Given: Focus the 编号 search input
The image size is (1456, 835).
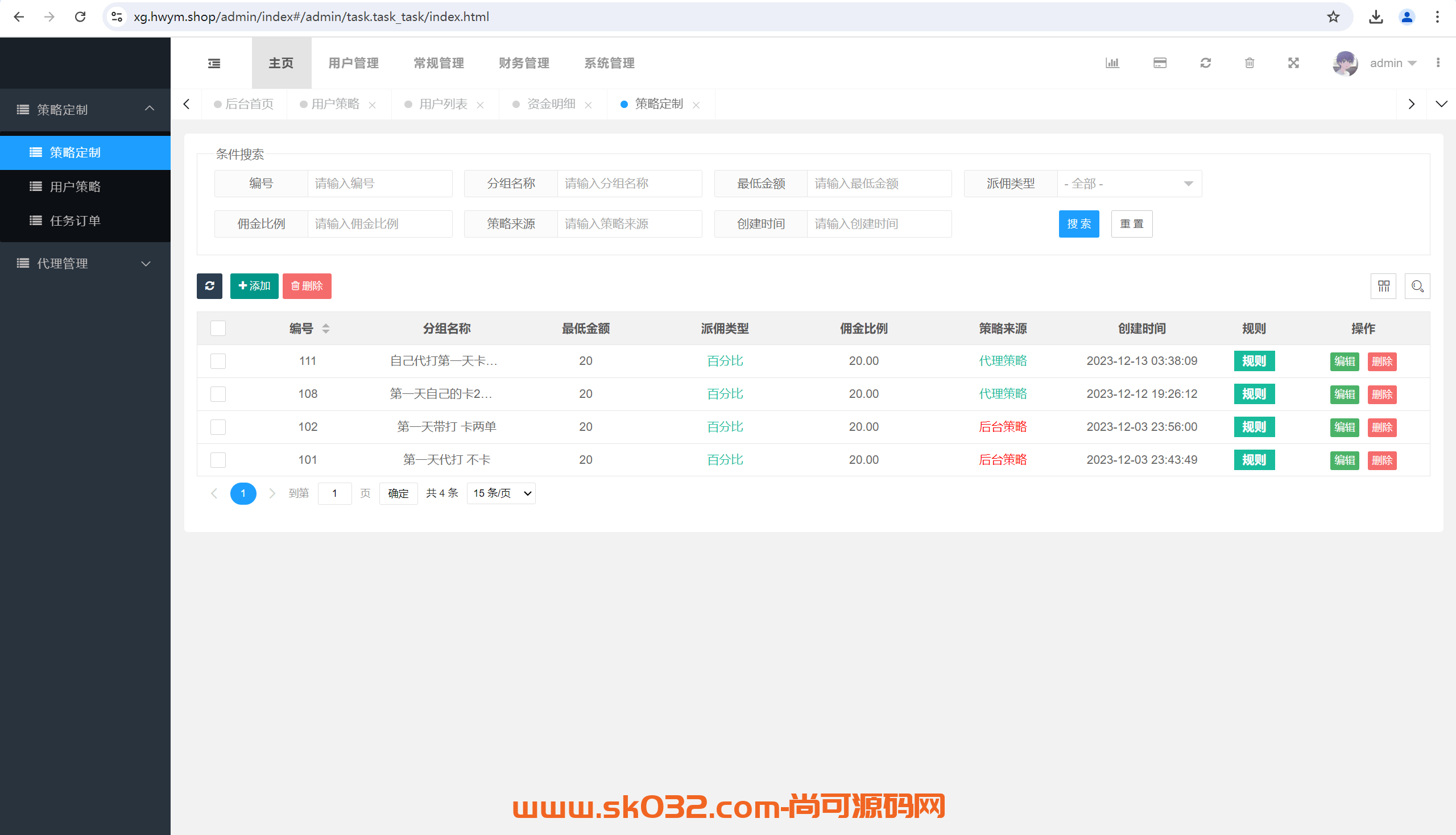Looking at the screenshot, I should (x=380, y=184).
